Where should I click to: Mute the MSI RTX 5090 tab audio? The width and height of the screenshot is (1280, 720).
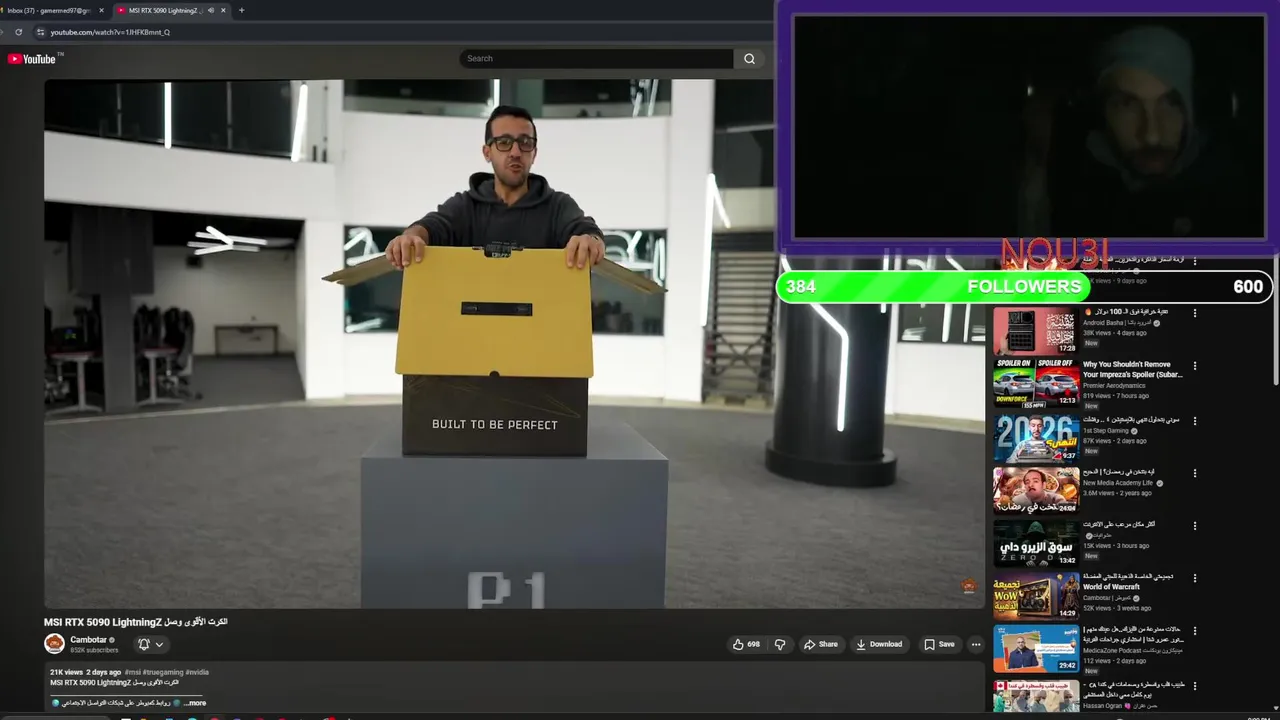pyautogui.click(x=210, y=10)
